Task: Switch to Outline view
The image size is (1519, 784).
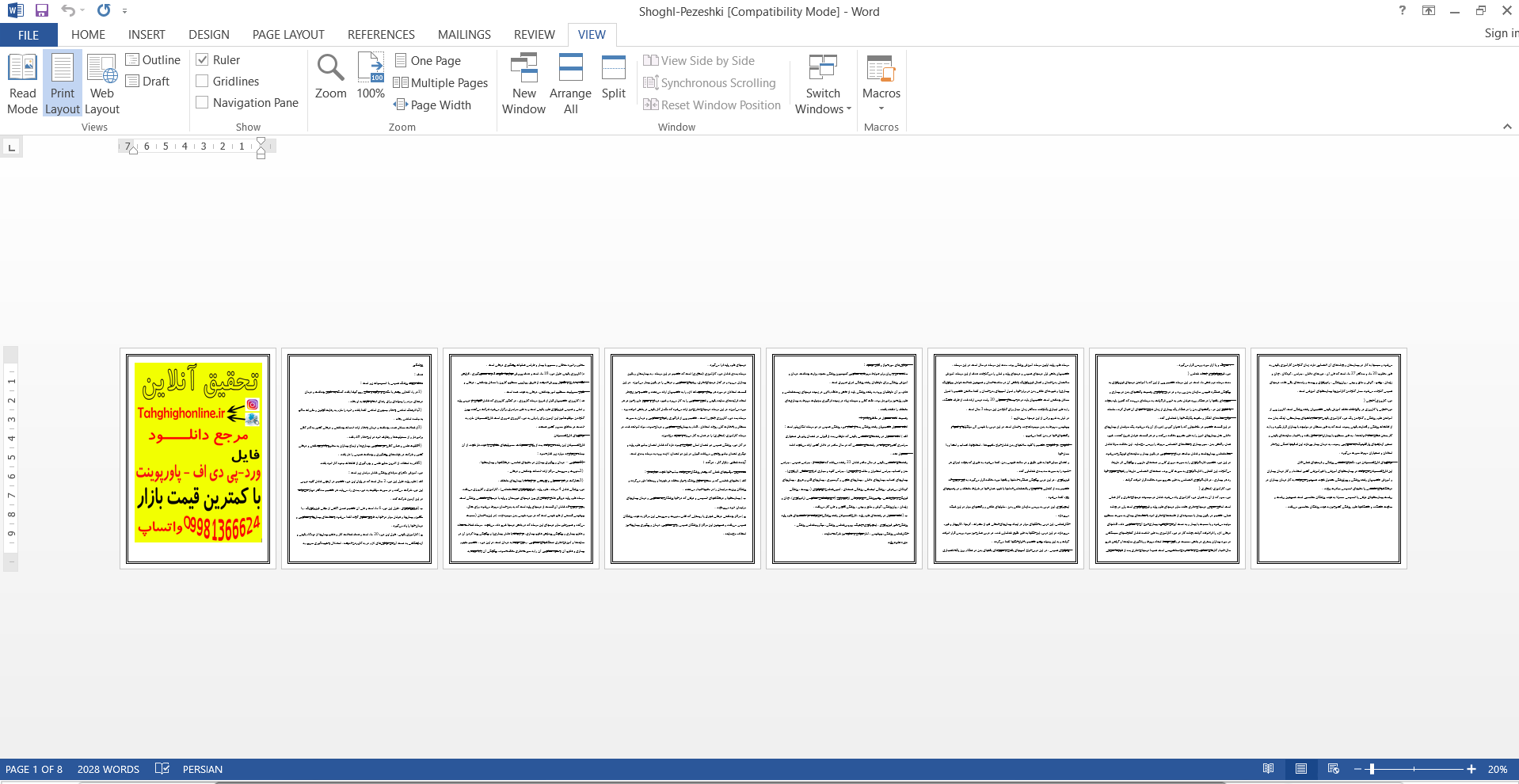Action: [153, 59]
